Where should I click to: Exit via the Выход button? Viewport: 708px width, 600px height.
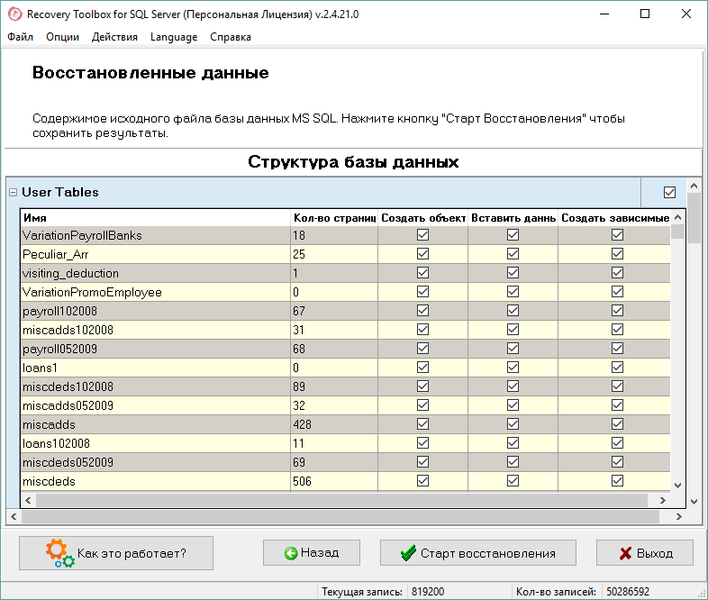(645, 553)
